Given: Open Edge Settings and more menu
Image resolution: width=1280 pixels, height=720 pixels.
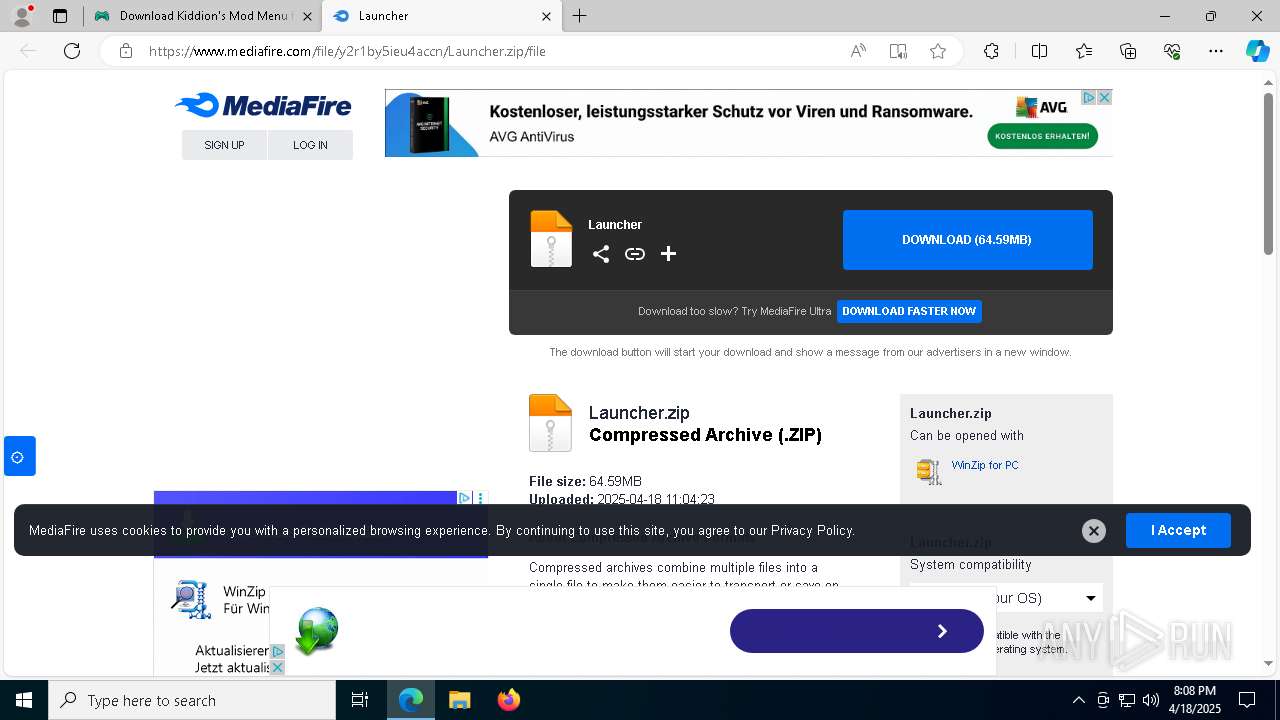Looking at the screenshot, I should tap(1216, 51).
